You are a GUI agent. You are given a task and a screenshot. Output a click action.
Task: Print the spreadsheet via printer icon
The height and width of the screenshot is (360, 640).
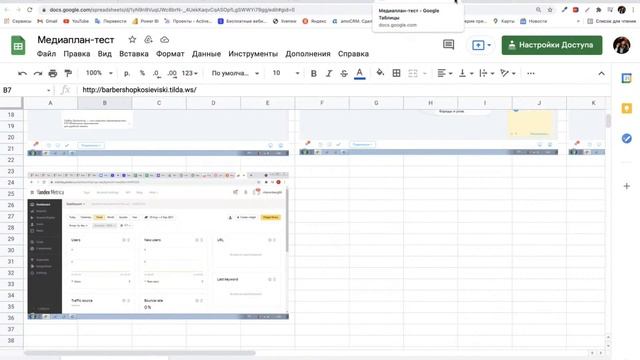53,73
